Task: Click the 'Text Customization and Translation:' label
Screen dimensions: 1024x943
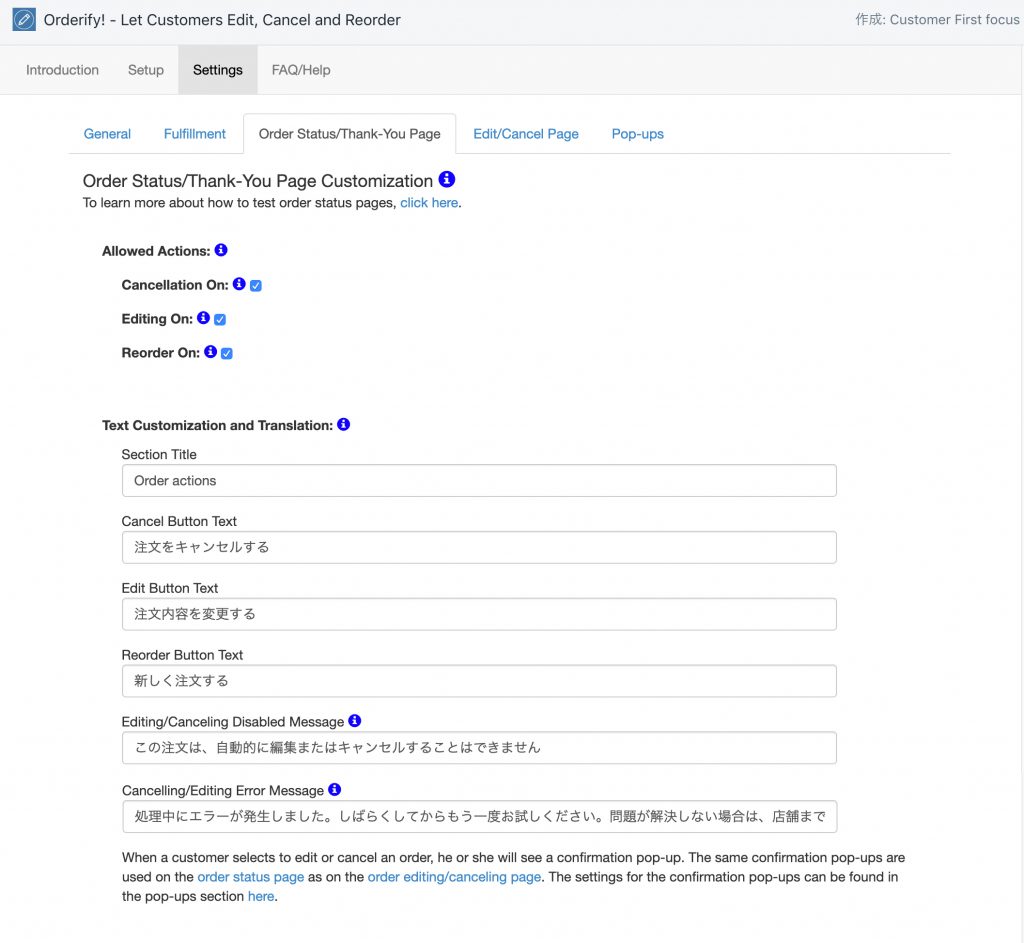Action: coord(217,425)
